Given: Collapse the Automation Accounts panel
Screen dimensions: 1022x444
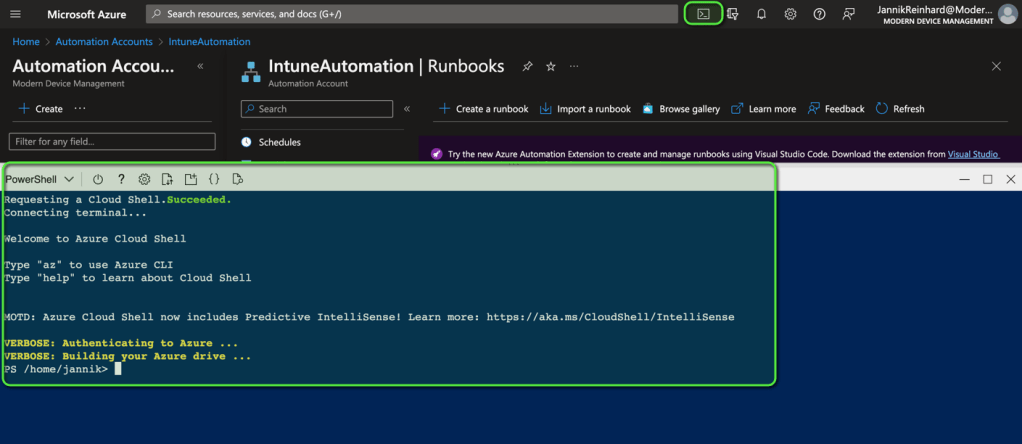Looking at the screenshot, I should tap(200, 66).
